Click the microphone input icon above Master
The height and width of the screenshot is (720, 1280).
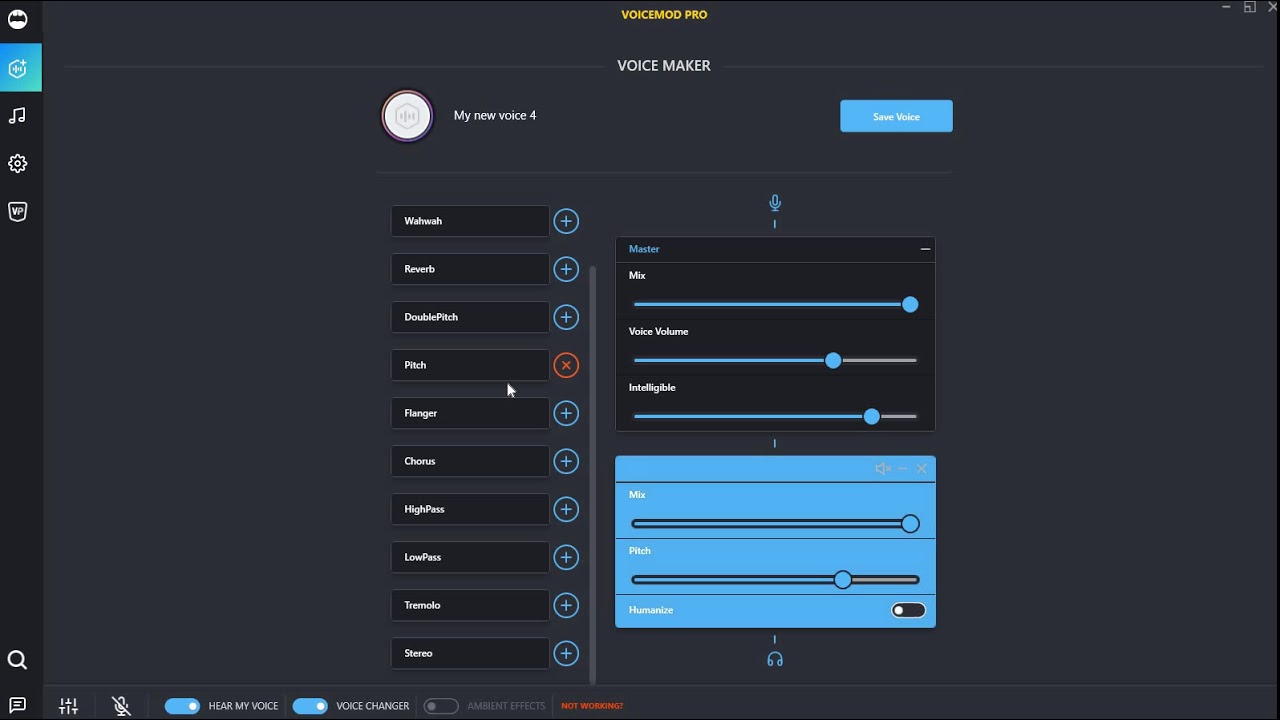coord(775,203)
